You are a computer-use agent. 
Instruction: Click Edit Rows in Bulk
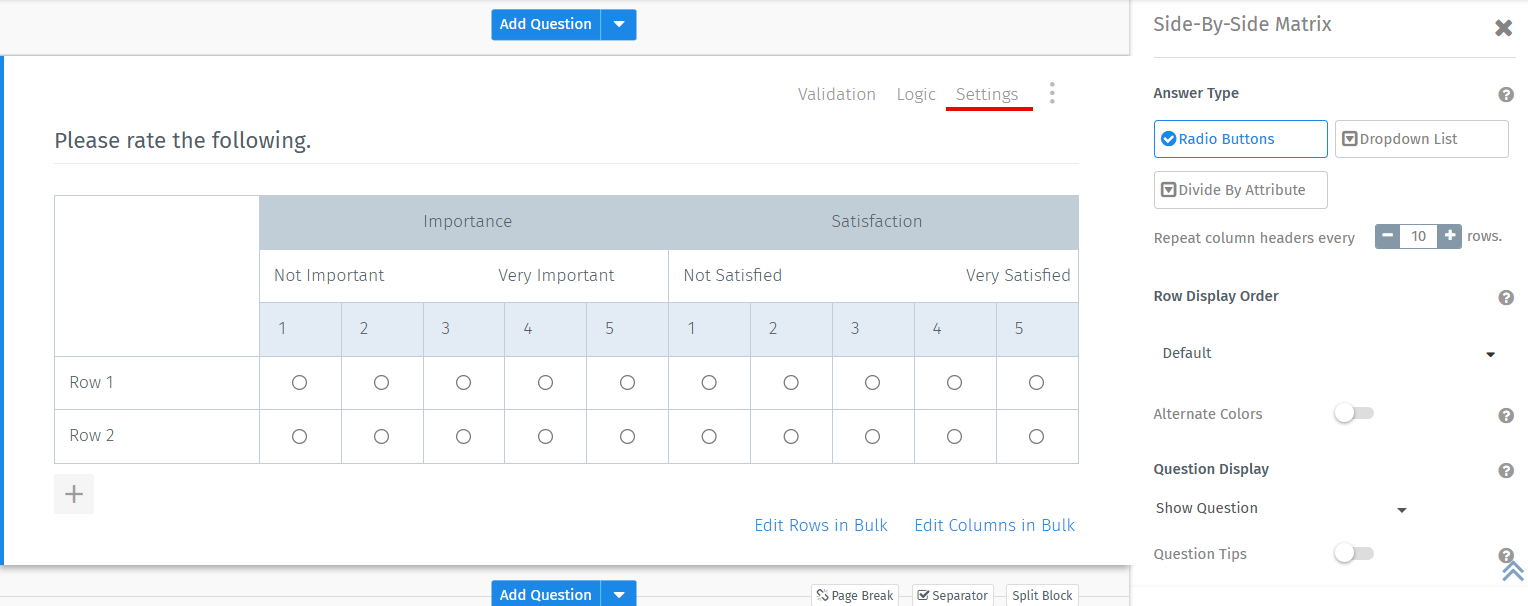pyautogui.click(x=820, y=525)
